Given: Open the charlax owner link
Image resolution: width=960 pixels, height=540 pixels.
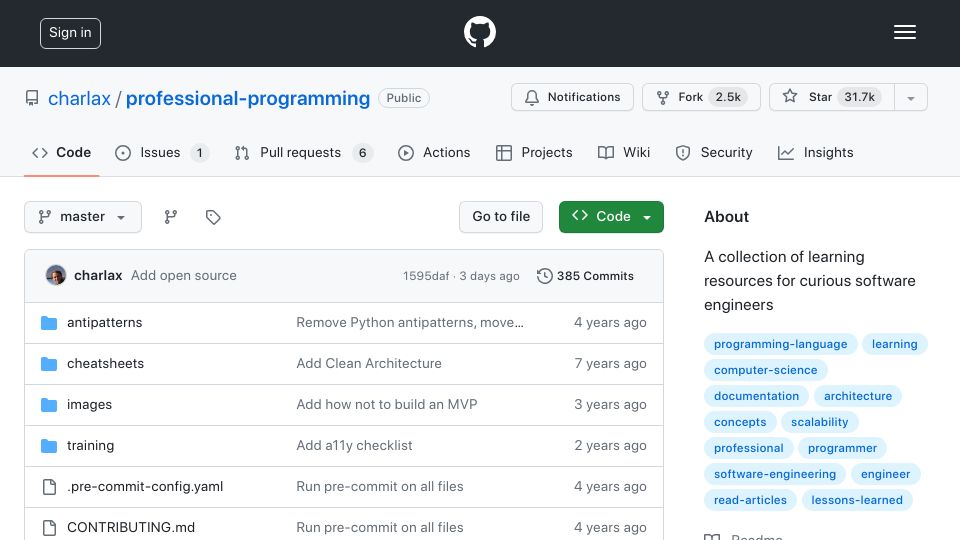Looking at the screenshot, I should pyautogui.click(x=80, y=98).
